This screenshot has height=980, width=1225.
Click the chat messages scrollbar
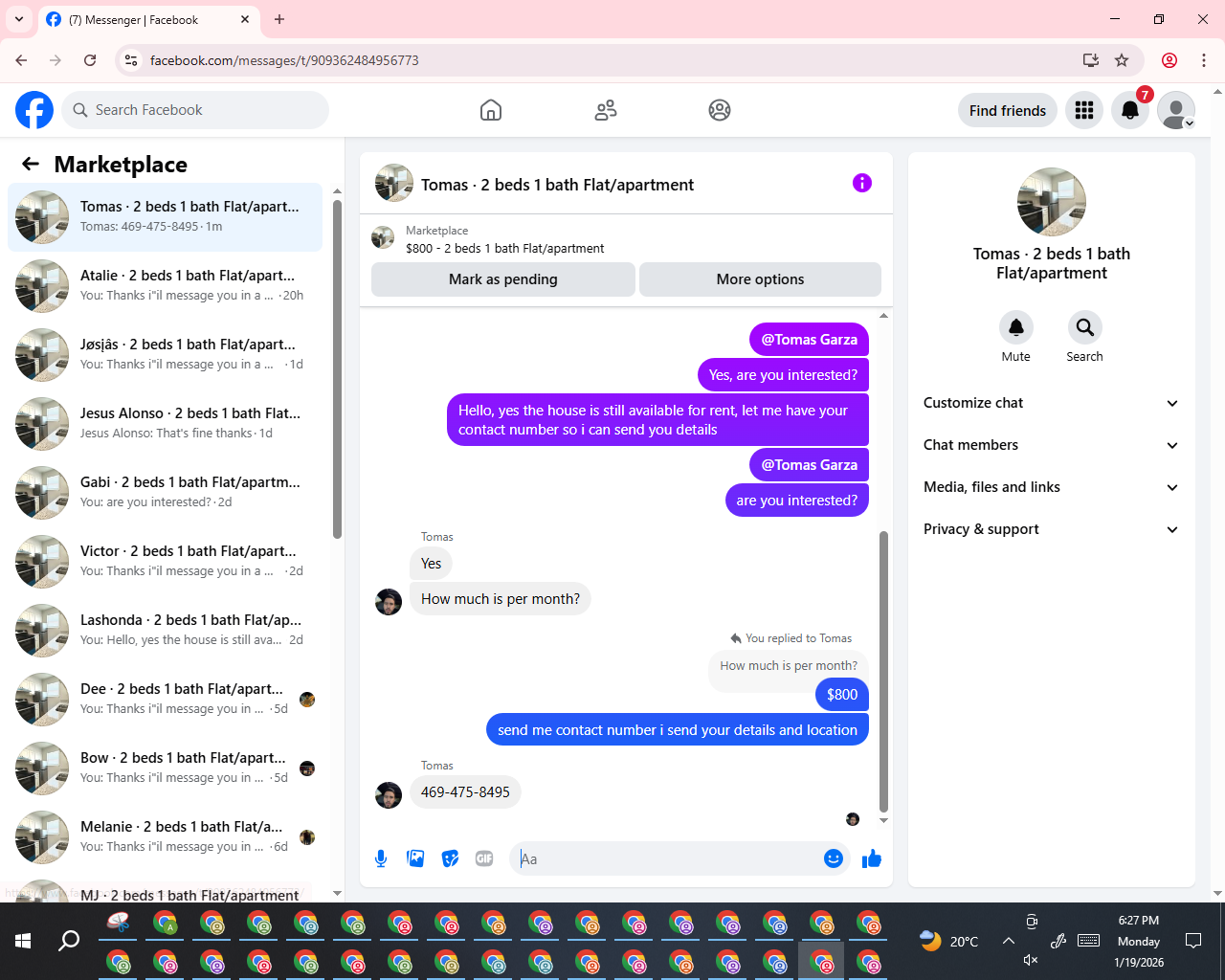[x=883, y=670]
